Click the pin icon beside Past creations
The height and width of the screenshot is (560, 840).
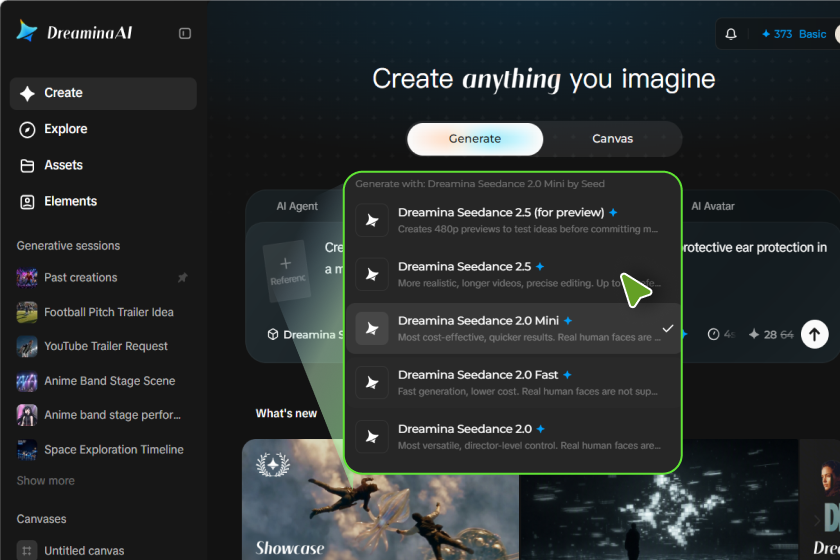pos(183,278)
